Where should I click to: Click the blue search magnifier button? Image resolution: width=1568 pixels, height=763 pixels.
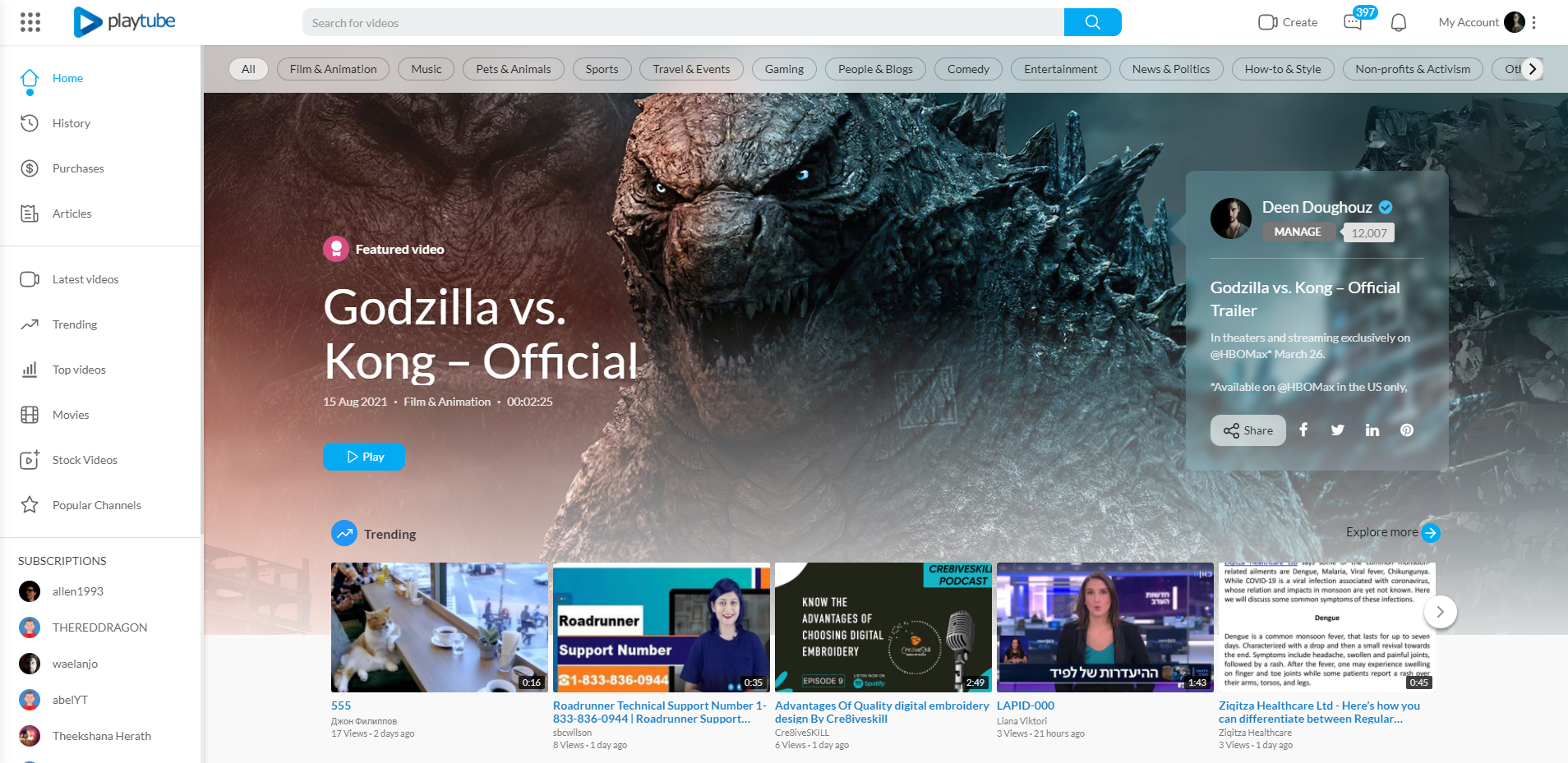click(x=1092, y=22)
